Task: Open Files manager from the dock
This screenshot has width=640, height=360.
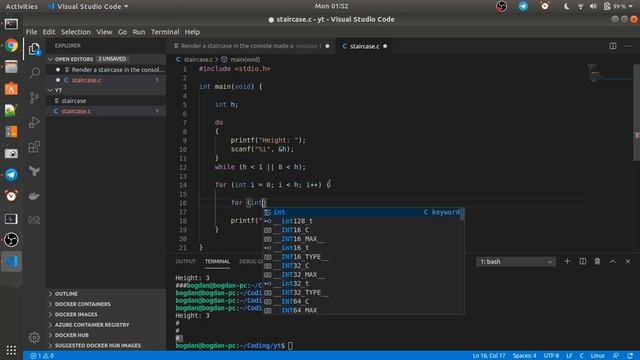Action: [x=11, y=67]
